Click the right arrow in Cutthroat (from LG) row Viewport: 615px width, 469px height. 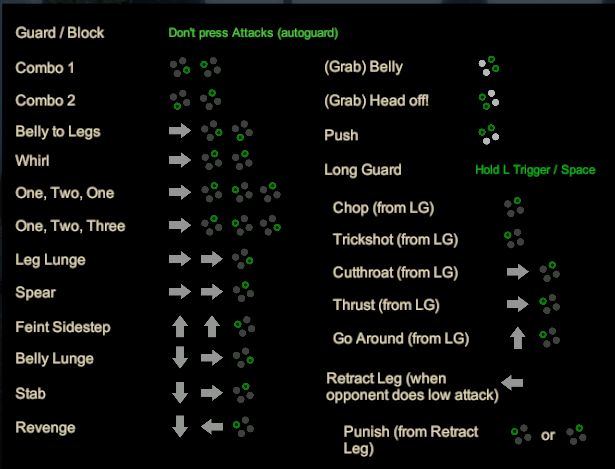point(518,272)
